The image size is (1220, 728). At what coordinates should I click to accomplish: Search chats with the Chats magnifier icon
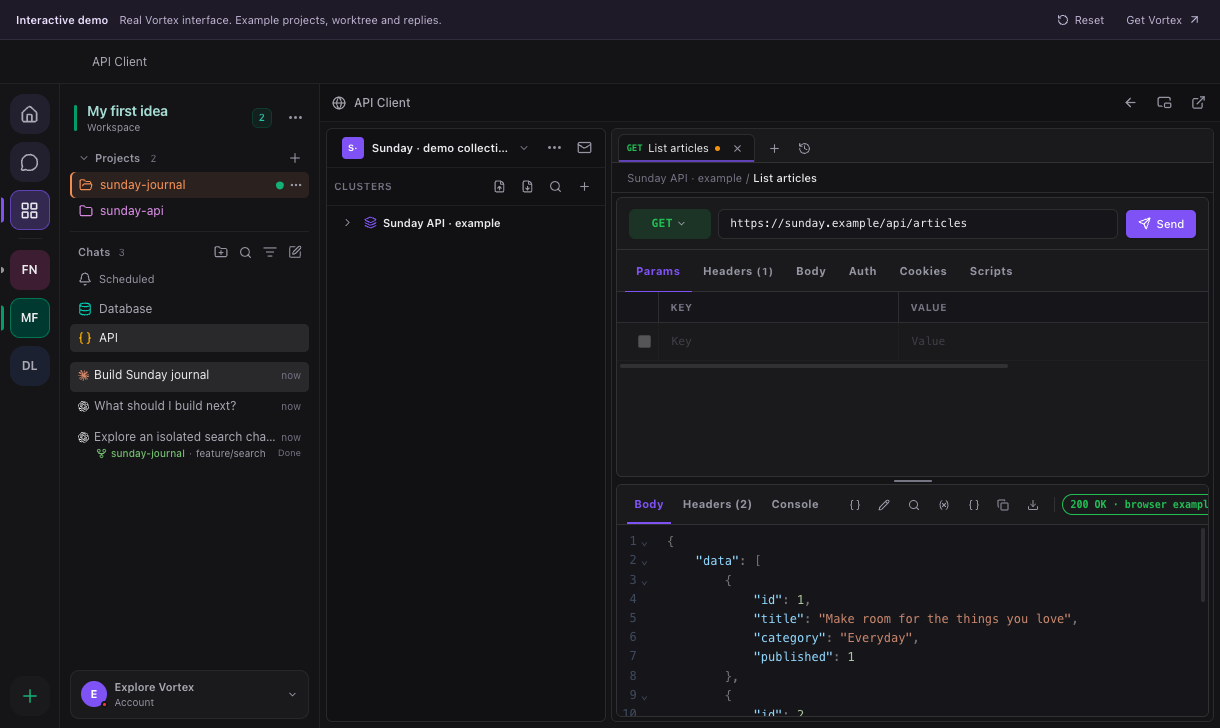(x=245, y=252)
